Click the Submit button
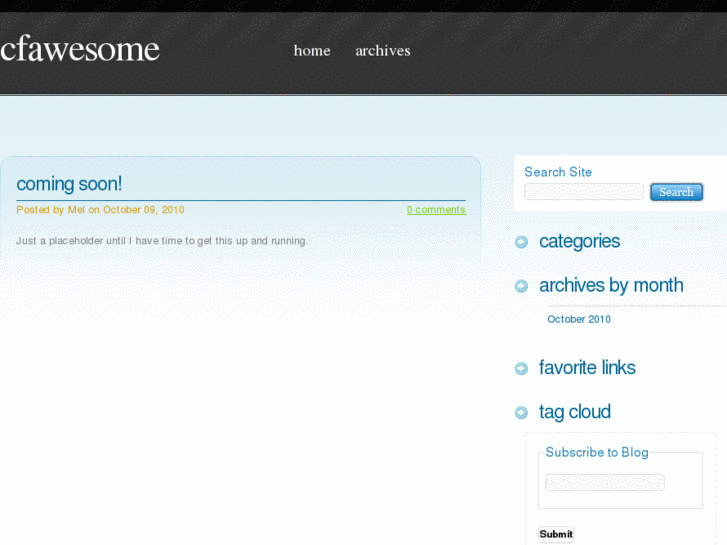727x545 pixels. tap(556, 534)
